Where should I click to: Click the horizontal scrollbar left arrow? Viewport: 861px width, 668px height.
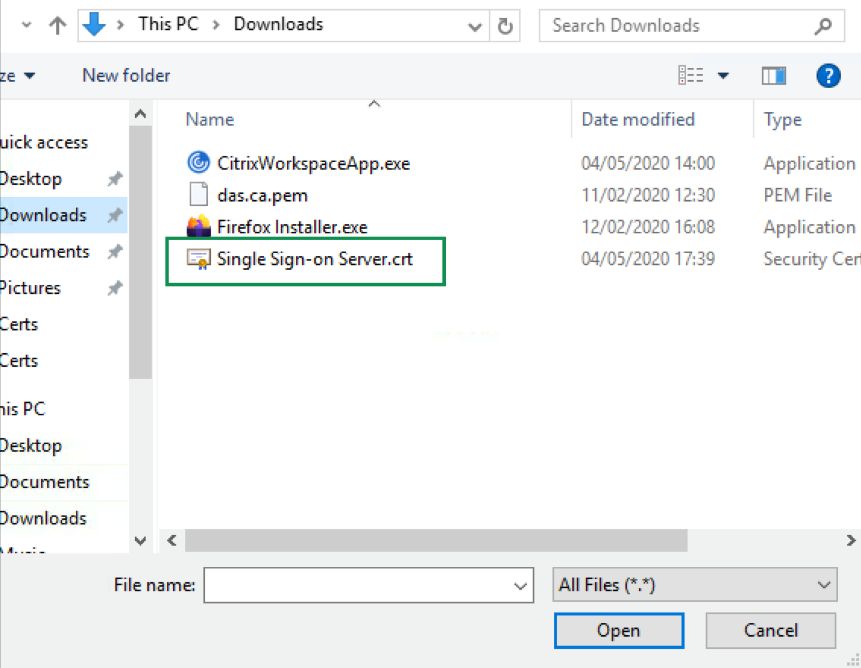coord(172,541)
